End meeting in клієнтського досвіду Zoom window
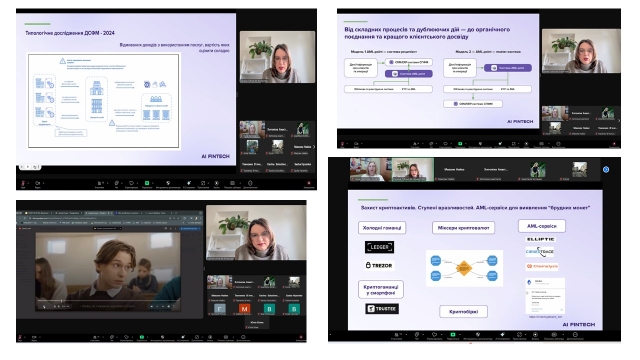The image size is (640, 360). click(614, 144)
